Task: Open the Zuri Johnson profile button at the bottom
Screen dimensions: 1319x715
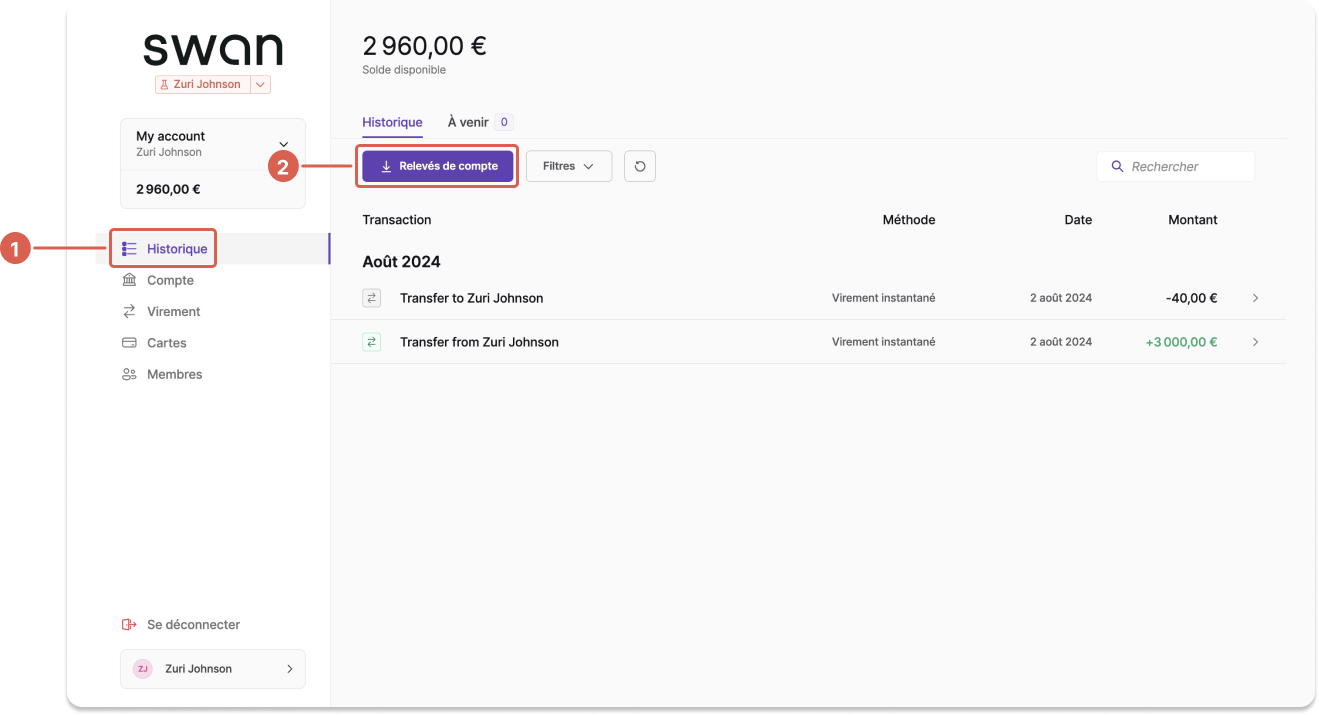Action: (213, 669)
